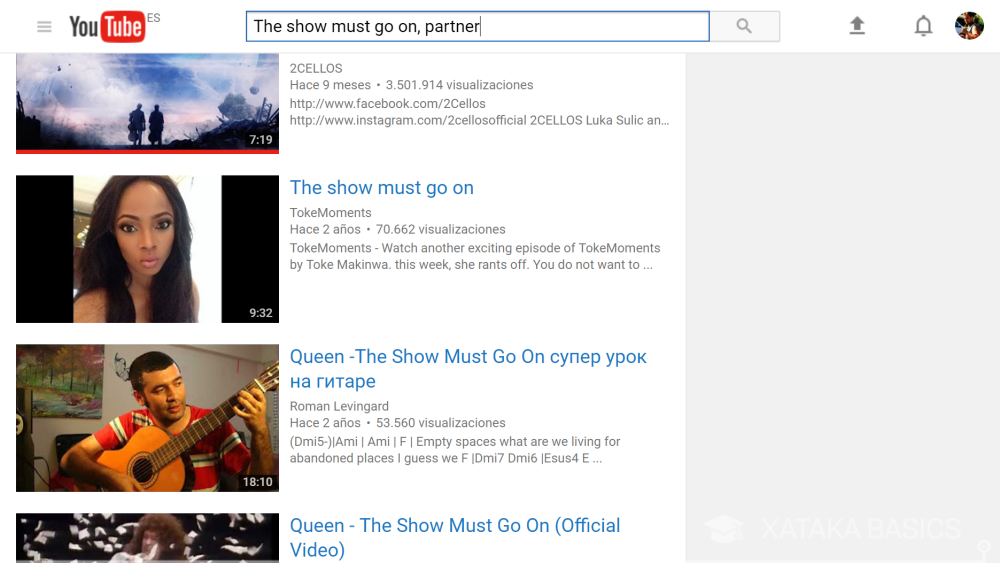Open "The show must go on" title link
This screenshot has height=563, width=1000.
381,187
